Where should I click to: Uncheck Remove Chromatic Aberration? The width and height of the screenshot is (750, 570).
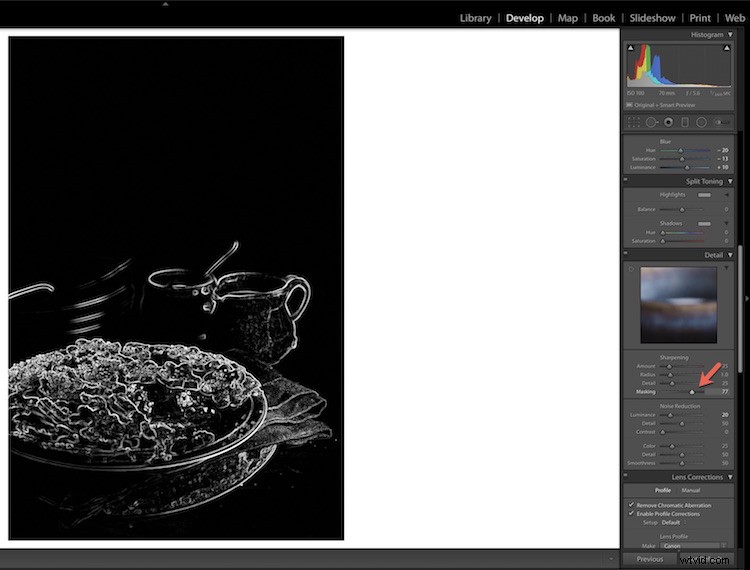pyautogui.click(x=631, y=505)
